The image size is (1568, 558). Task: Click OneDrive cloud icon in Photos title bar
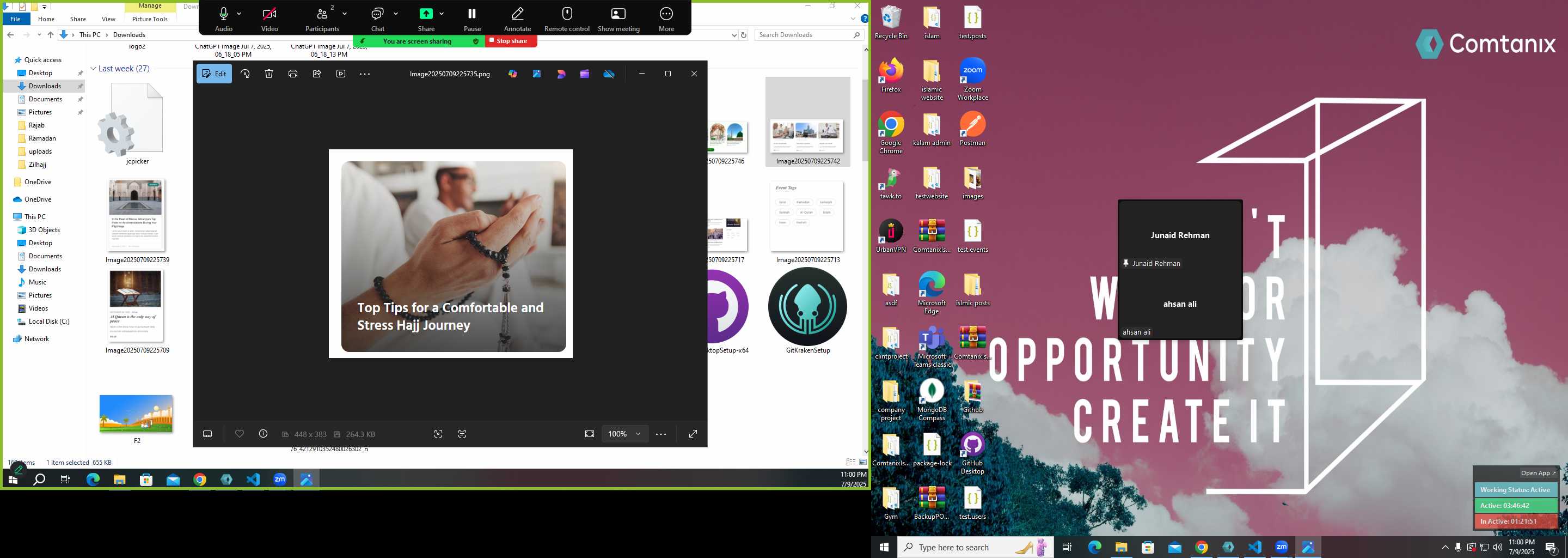(609, 74)
